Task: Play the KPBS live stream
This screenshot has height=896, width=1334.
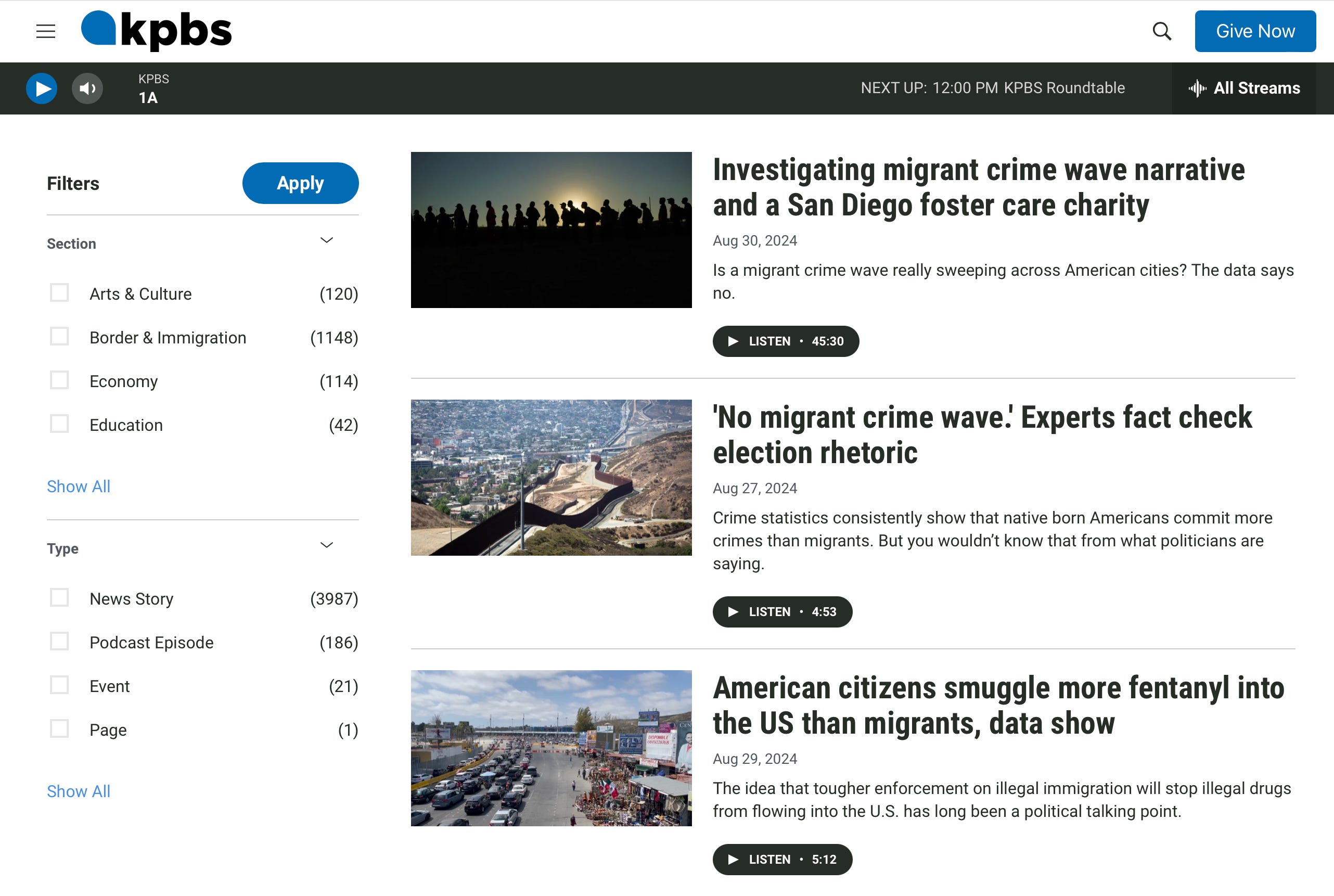Action: (x=42, y=88)
